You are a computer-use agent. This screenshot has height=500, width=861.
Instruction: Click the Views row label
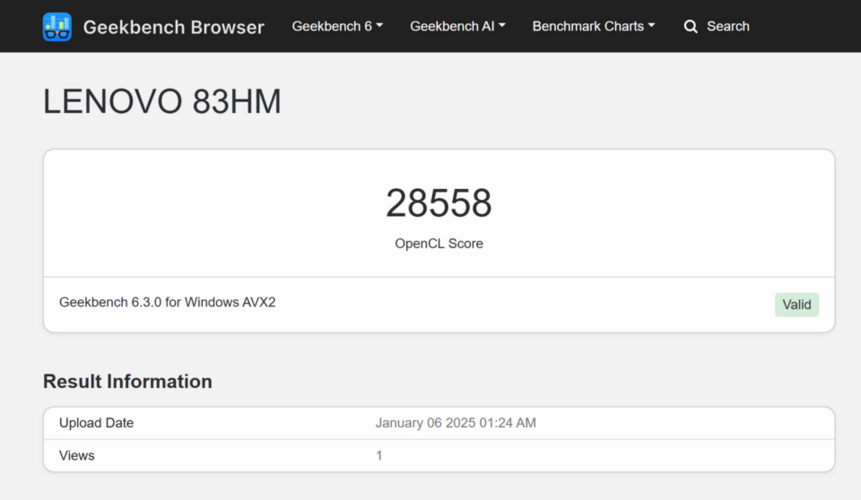point(77,456)
